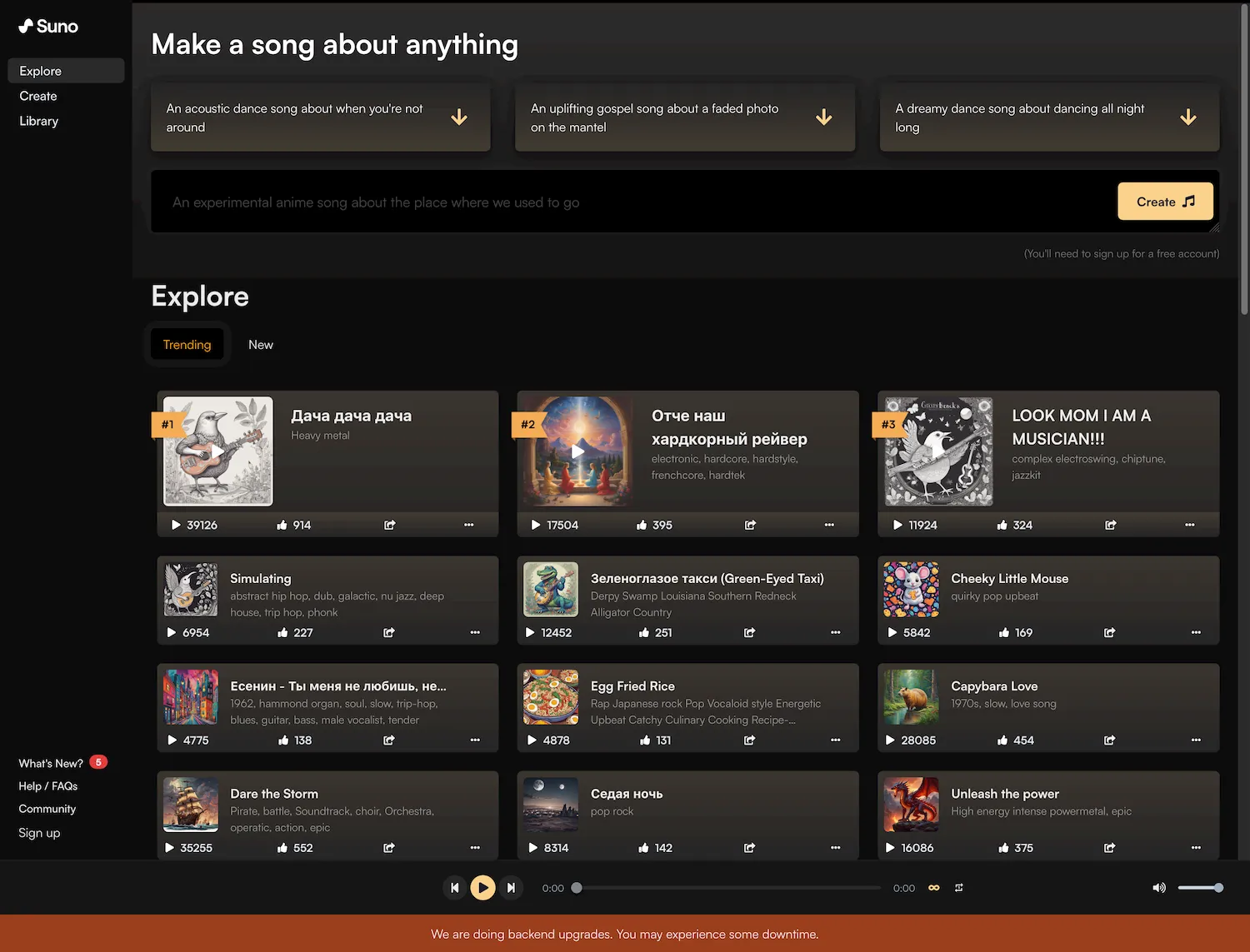Like the Dare the Storm song
The width and height of the screenshot is (1250, 952).
282,848
